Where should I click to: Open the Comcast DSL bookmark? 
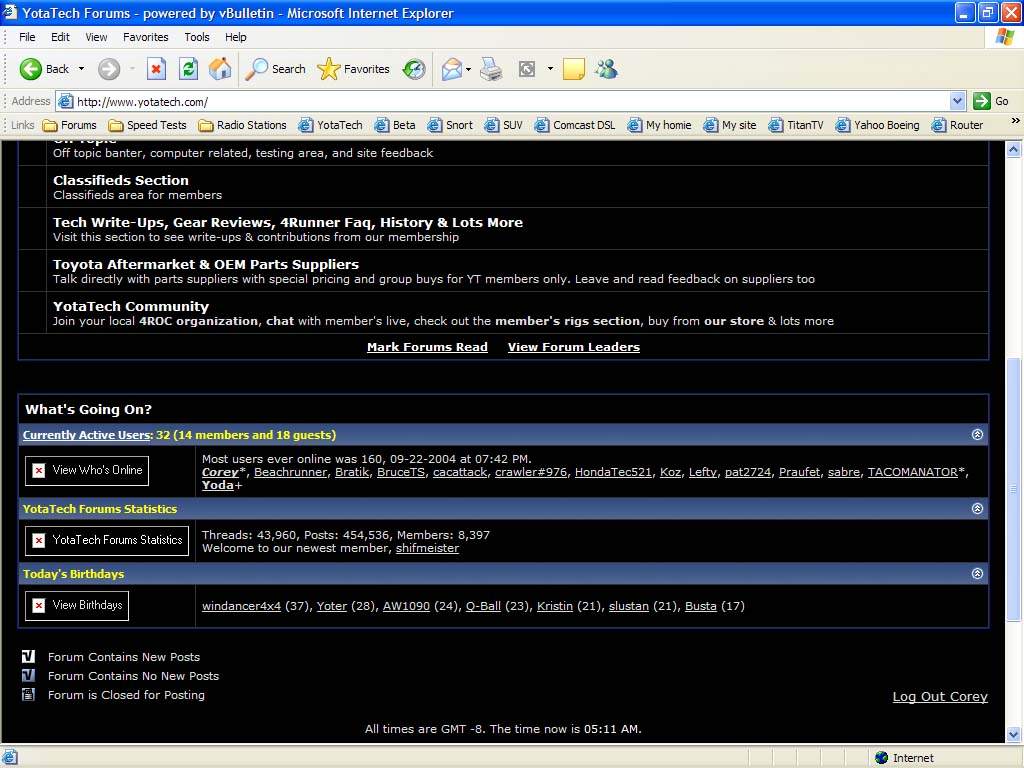click(575, 125)
